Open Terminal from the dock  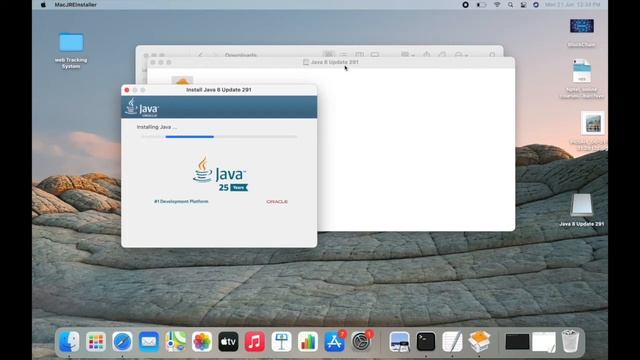pyautogui.click(x=426, y=341)
